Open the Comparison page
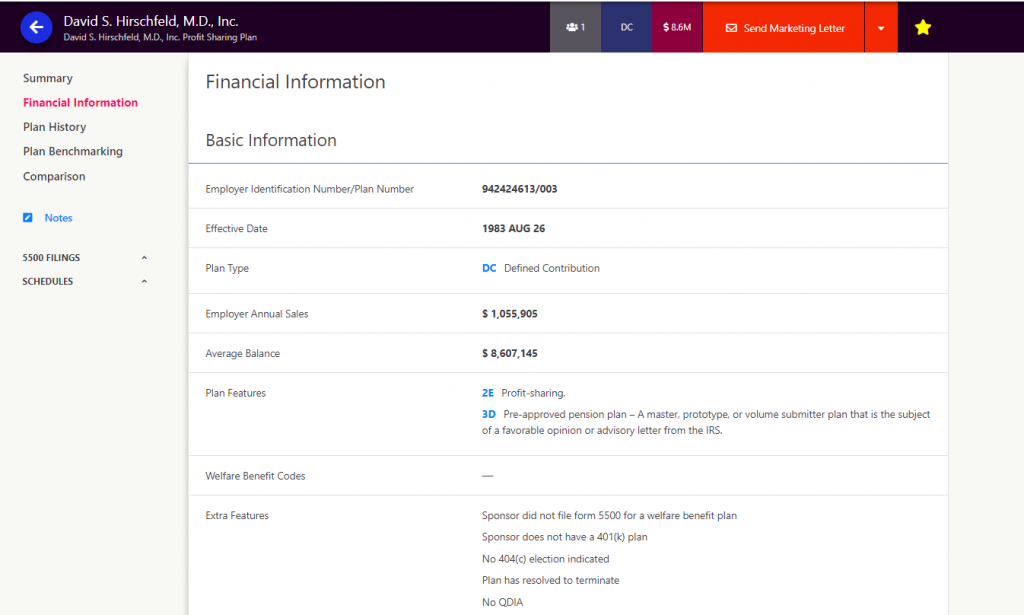The height and width of the screenshot is (615, 1024). (54, 177)
